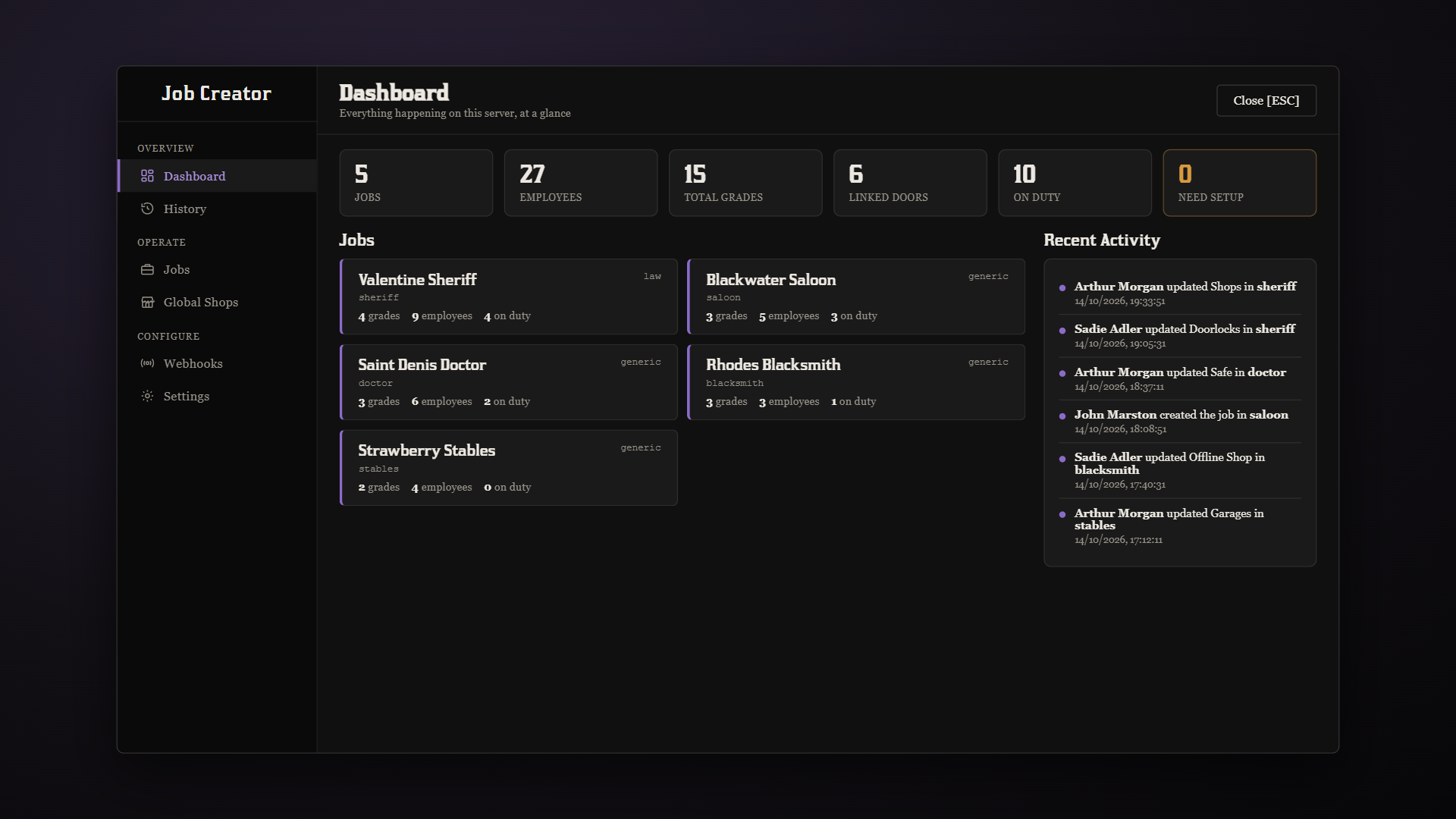Click the Global Shops storefront icon
Viewport: 1456px width, 819px height.
(147, 302)
